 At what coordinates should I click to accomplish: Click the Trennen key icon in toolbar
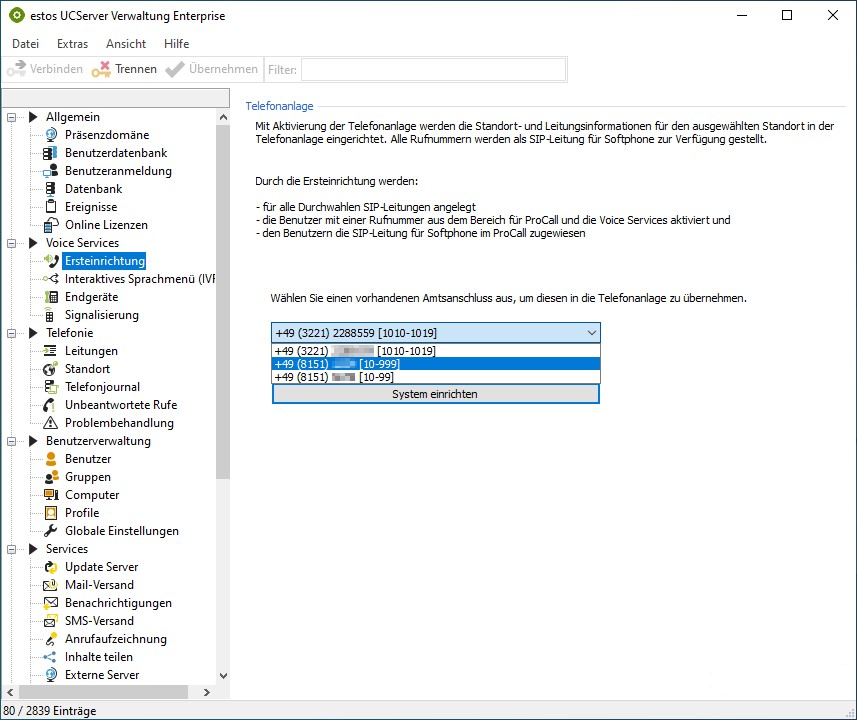click(x=101, y=69)
